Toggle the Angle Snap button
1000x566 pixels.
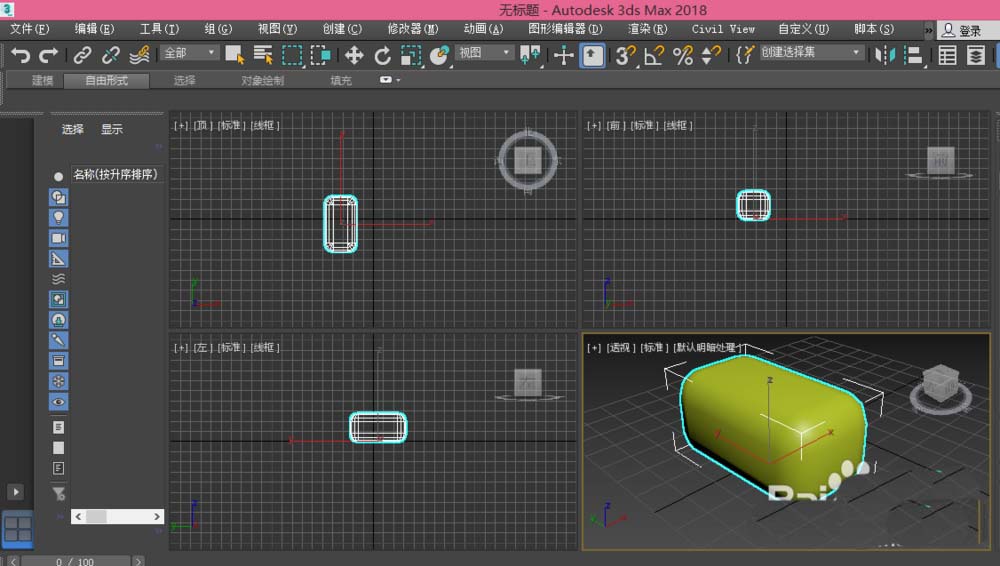(654, 56)
